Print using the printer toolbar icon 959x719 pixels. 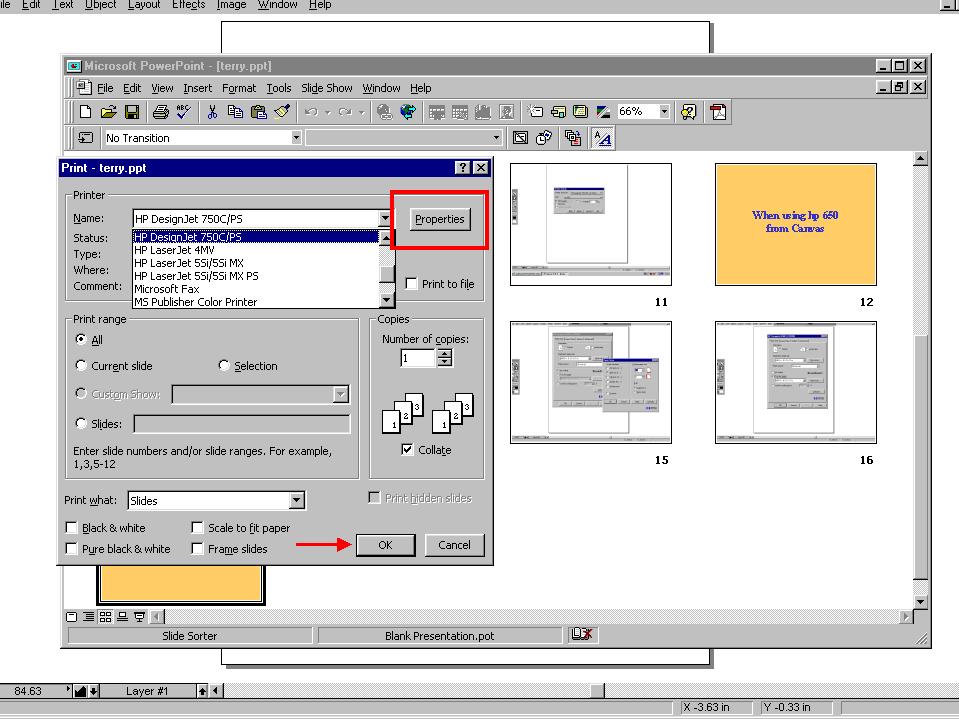click(x=161, y=112)
